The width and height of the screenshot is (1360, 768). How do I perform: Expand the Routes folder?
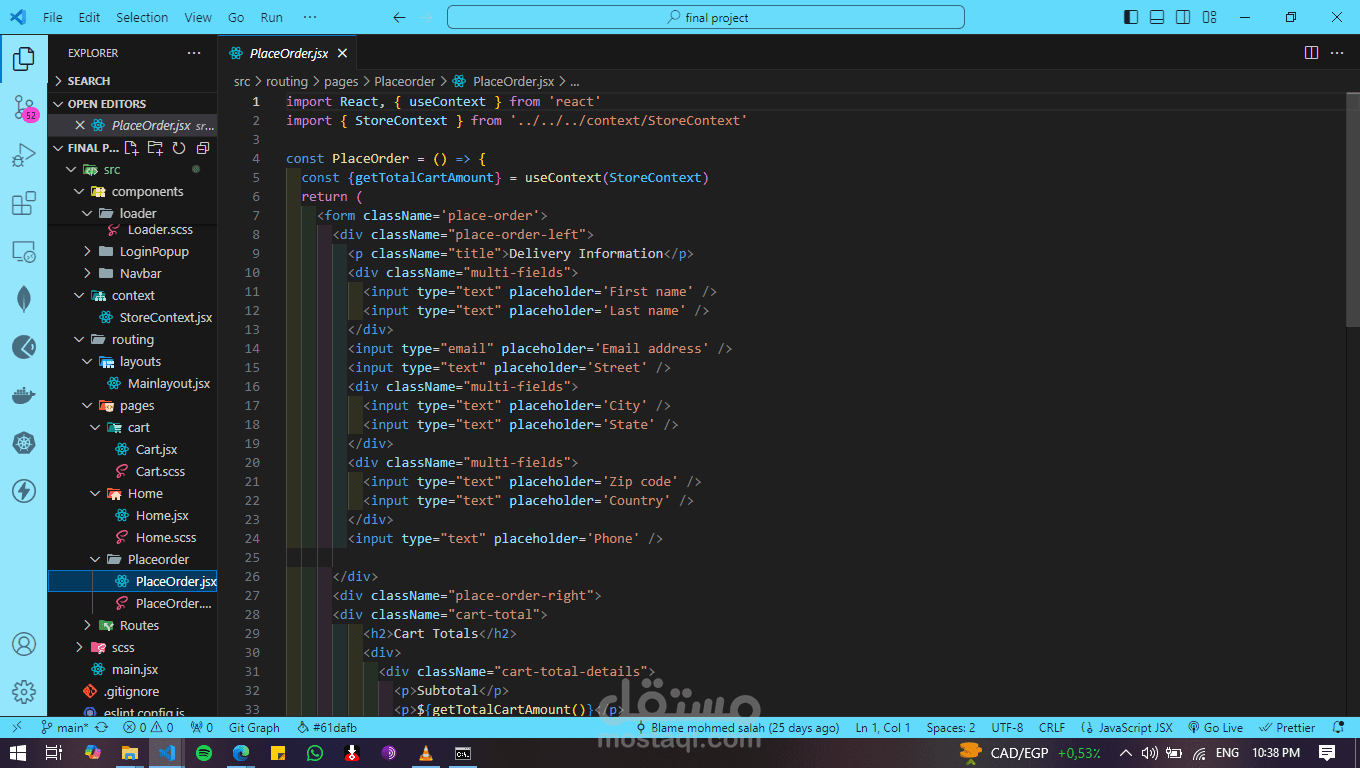[x=132, y=626]
